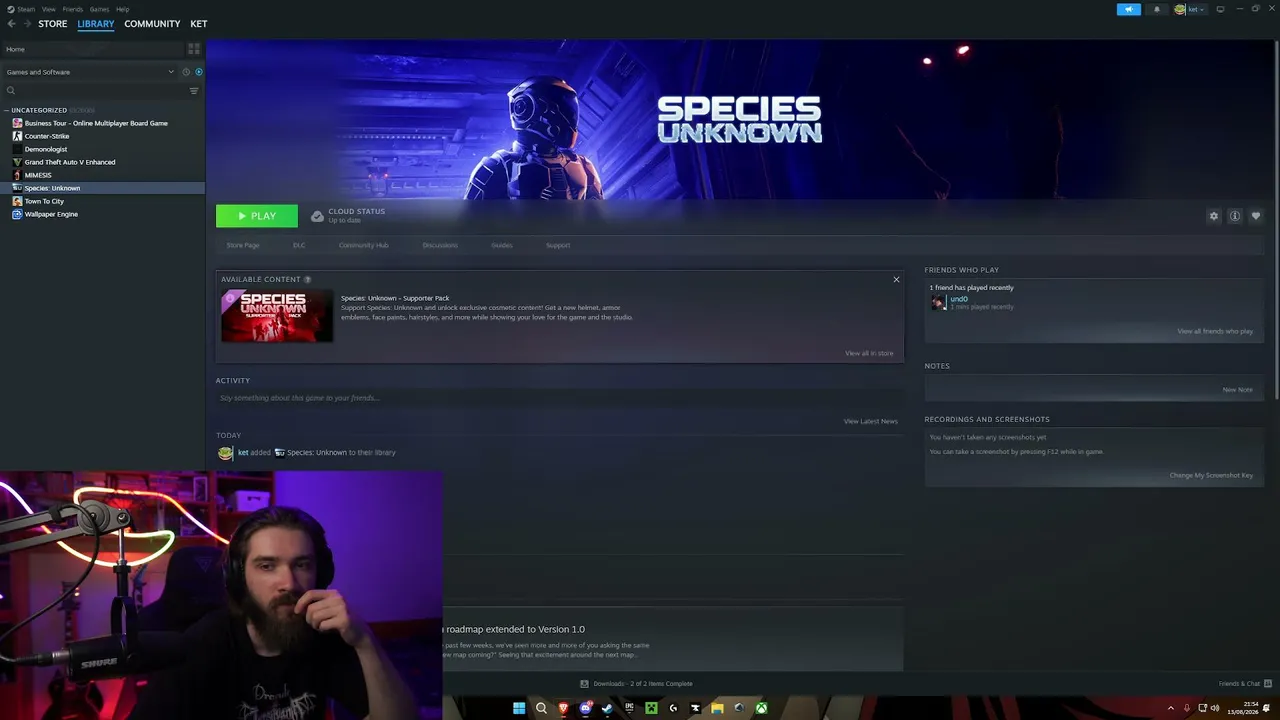1280x720 pixels.
Task: Open the library advanced filter options
Action: point(194,91)
